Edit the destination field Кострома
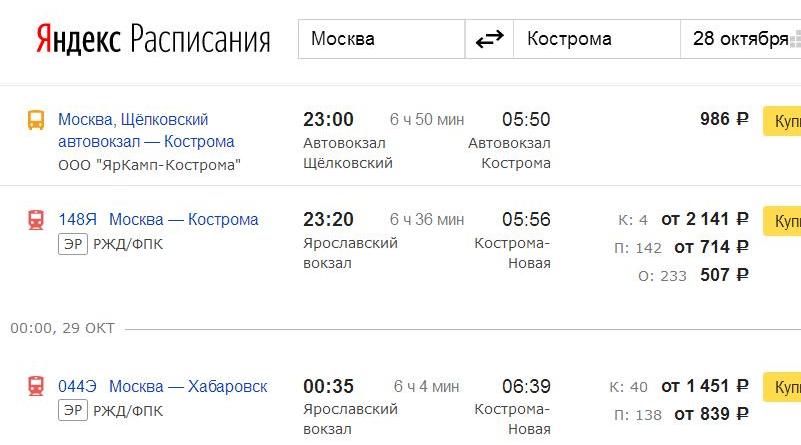This screenshot has height=445, width=801. point(597,40)
